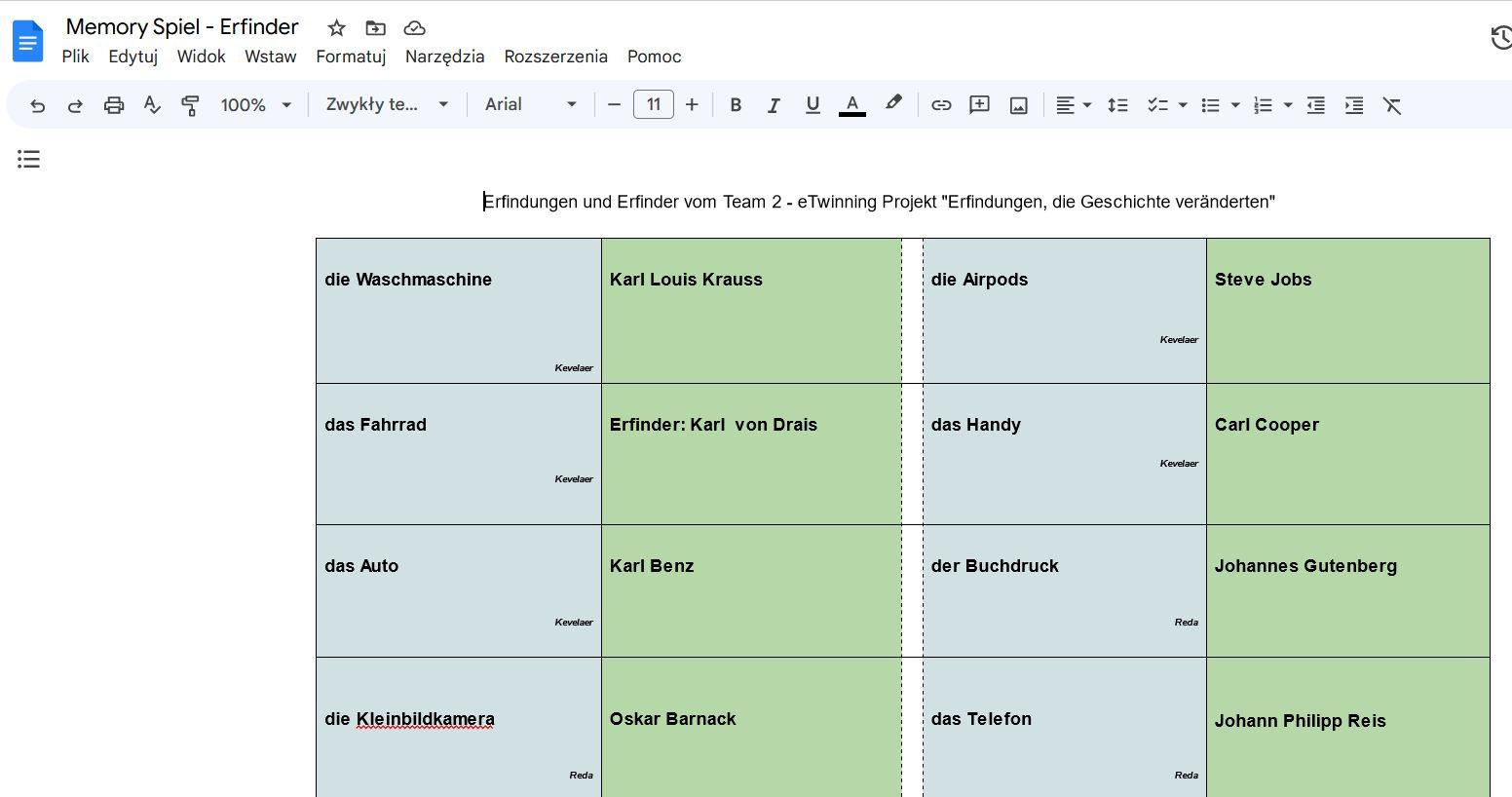
Task: Click the heading line about Team 2
Action: [x=880, y=202]
